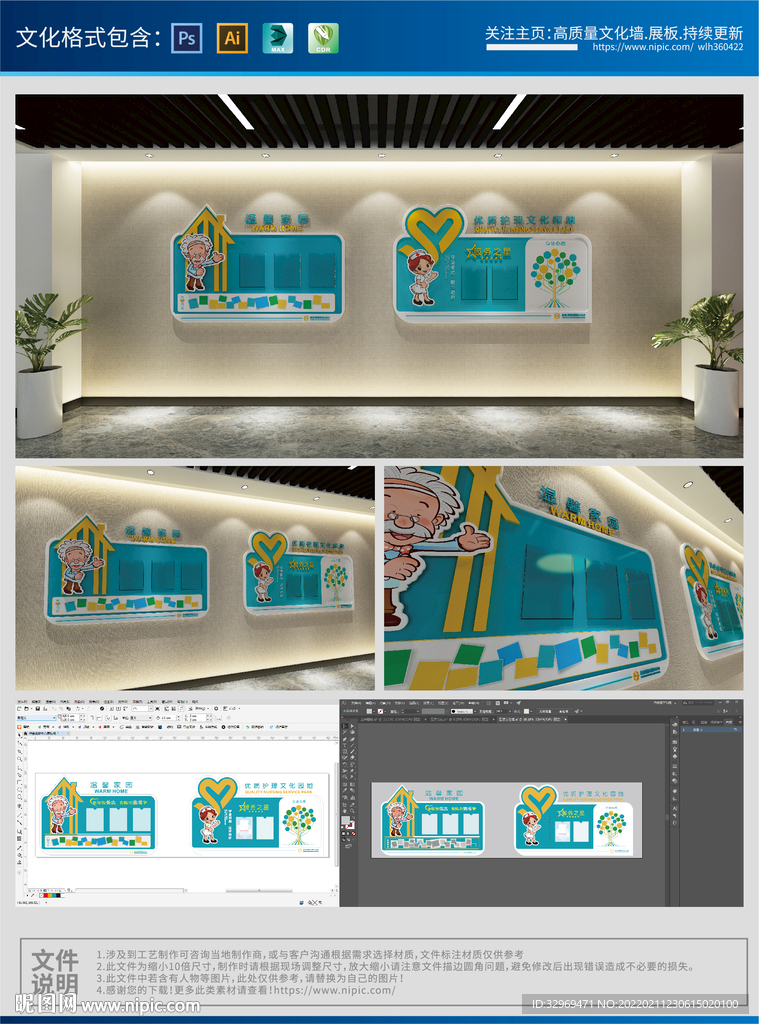Open the Edit menu in CorelDRAW
This screenshot has width=759, height=1024.
tap(36, 701)
